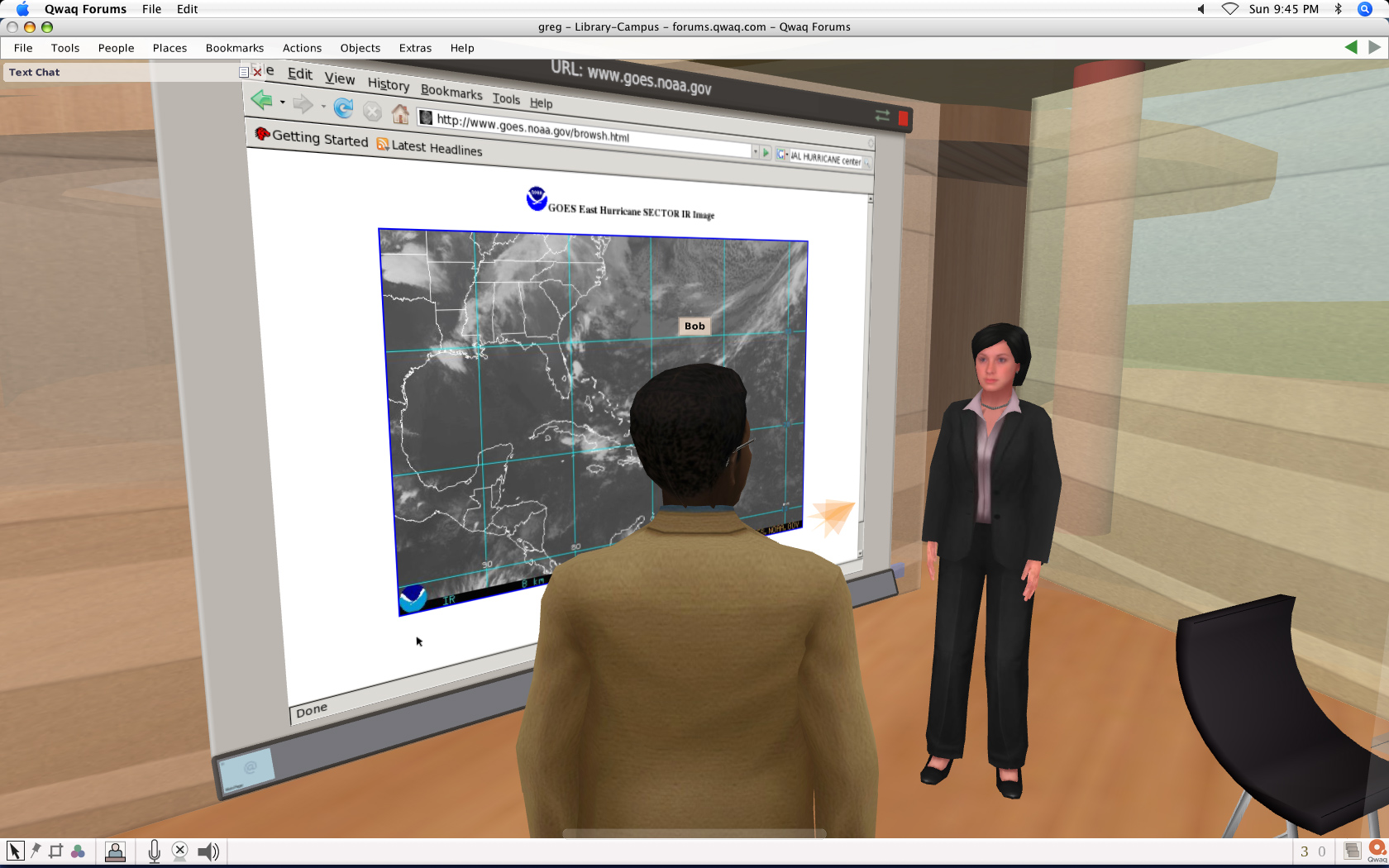Open Spotlight search in menu bar
This screenshot has height=868, width=1389.
point(1365,9)
